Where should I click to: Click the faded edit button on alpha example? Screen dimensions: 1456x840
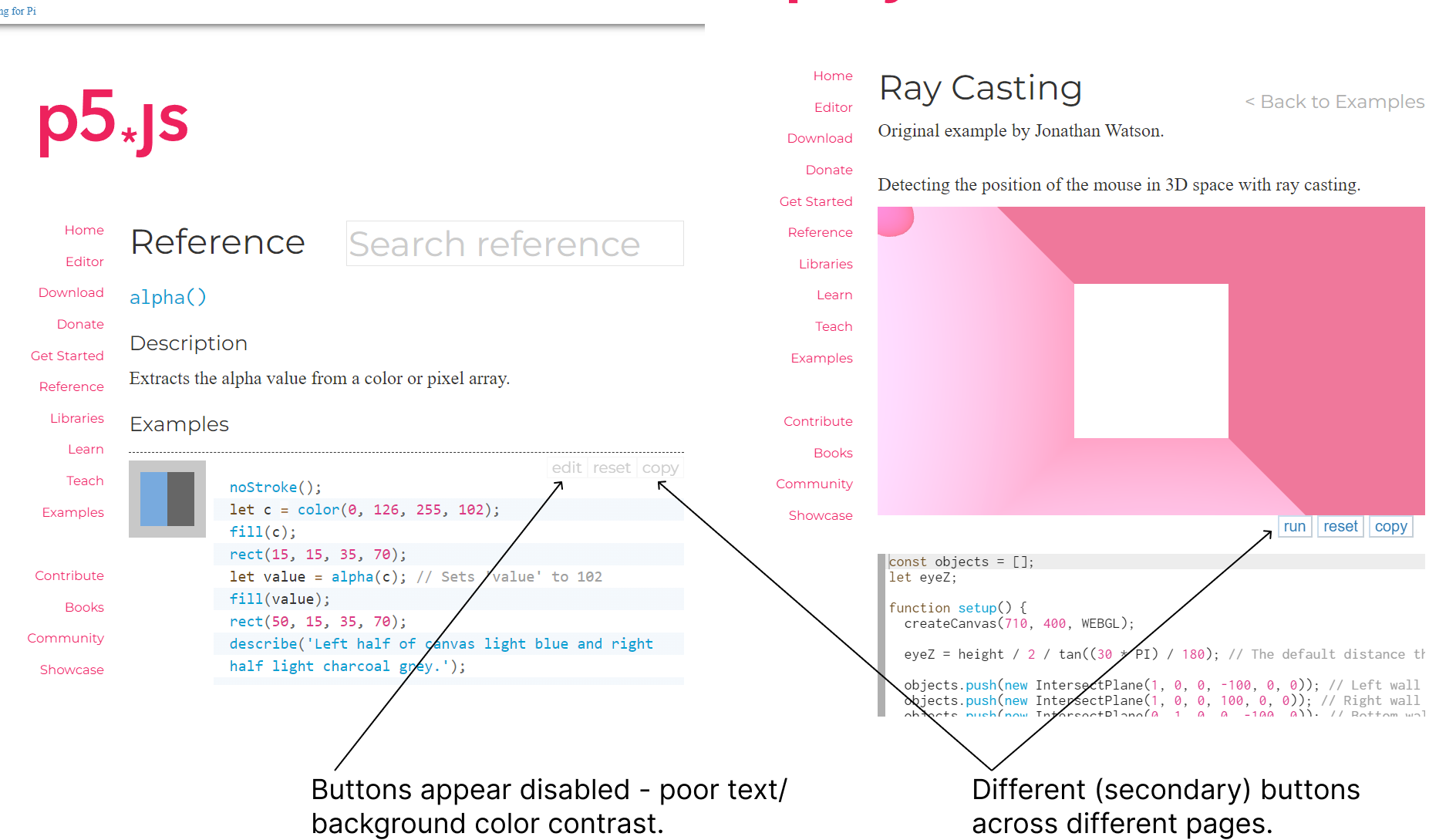click(567, 467)
